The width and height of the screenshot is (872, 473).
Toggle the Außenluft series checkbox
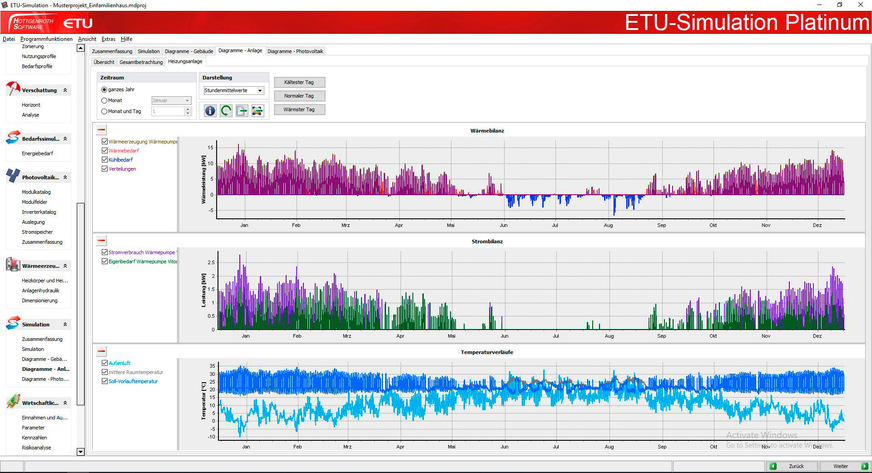105,363
